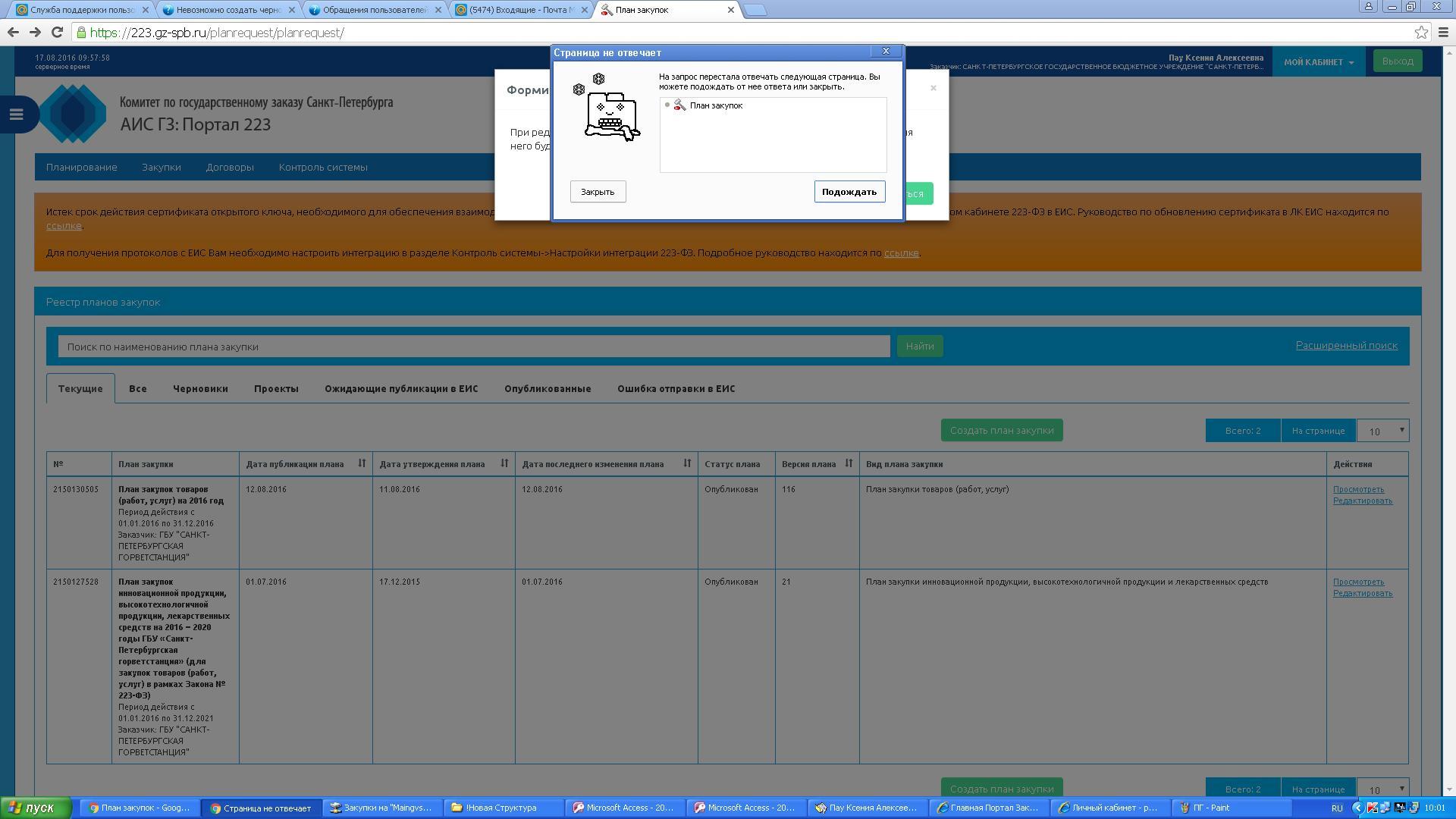
Task: Expand the Мой кабинет dropdown
Action: click(x=1318, y=62)
